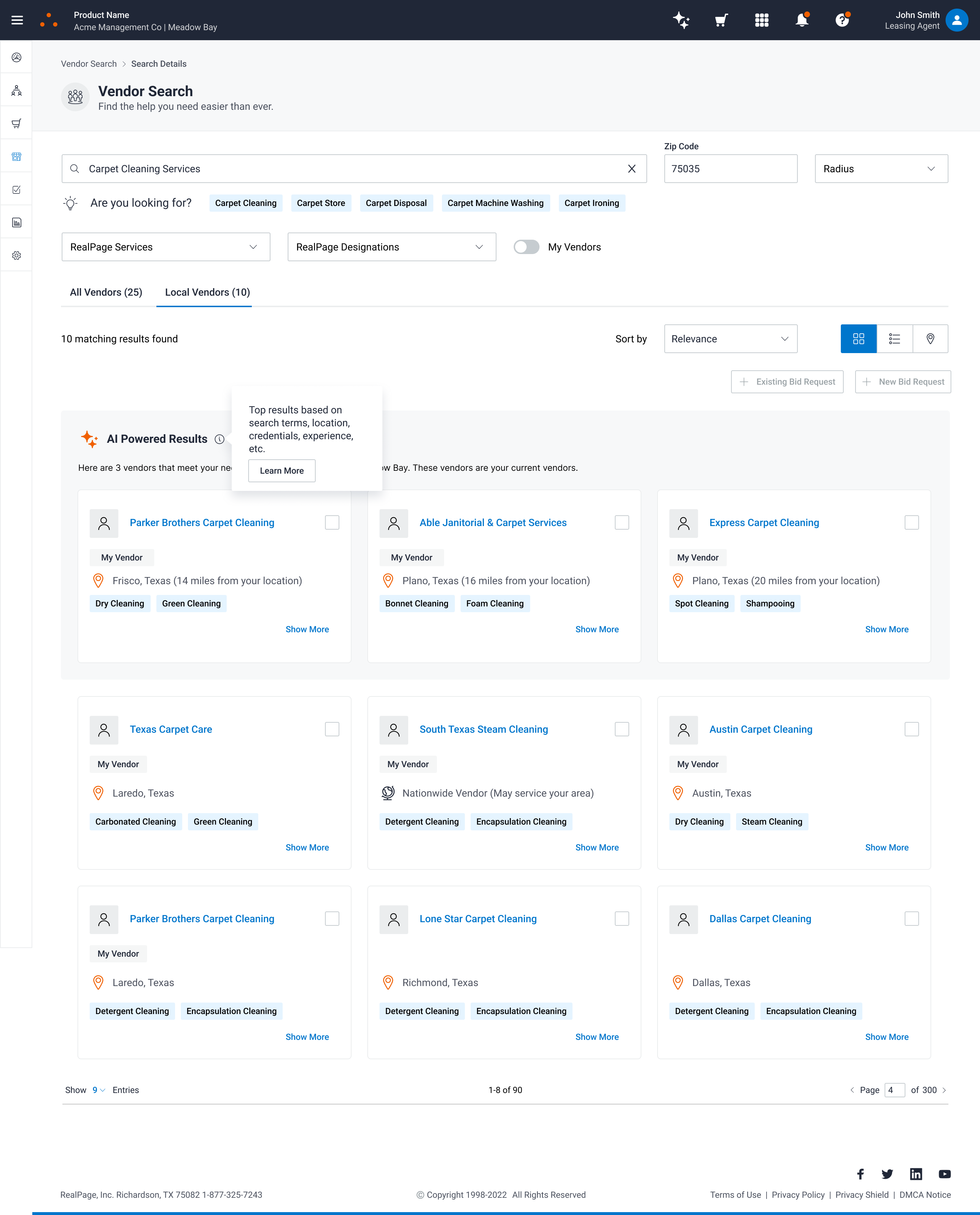Open RealPage Services dropdown
The image size is (980, 1215).
(166, 247)
